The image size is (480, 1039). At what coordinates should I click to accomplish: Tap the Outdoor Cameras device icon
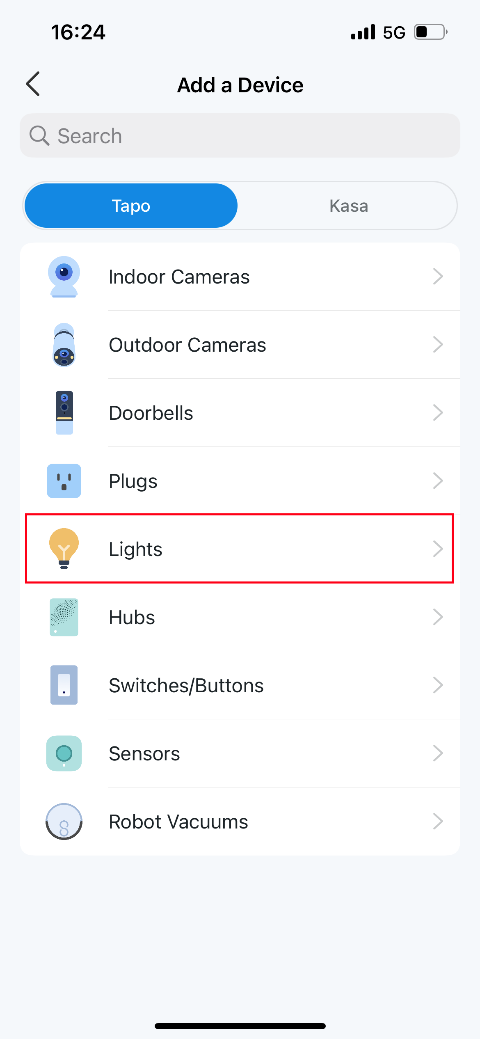click(64, 345)
